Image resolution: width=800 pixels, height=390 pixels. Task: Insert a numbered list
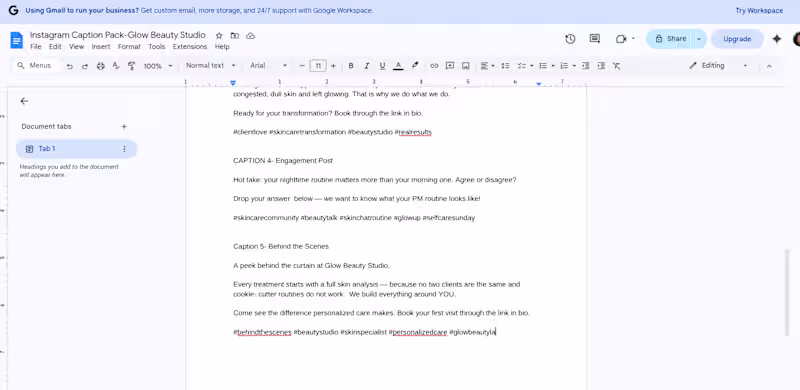tap(564, 66)
